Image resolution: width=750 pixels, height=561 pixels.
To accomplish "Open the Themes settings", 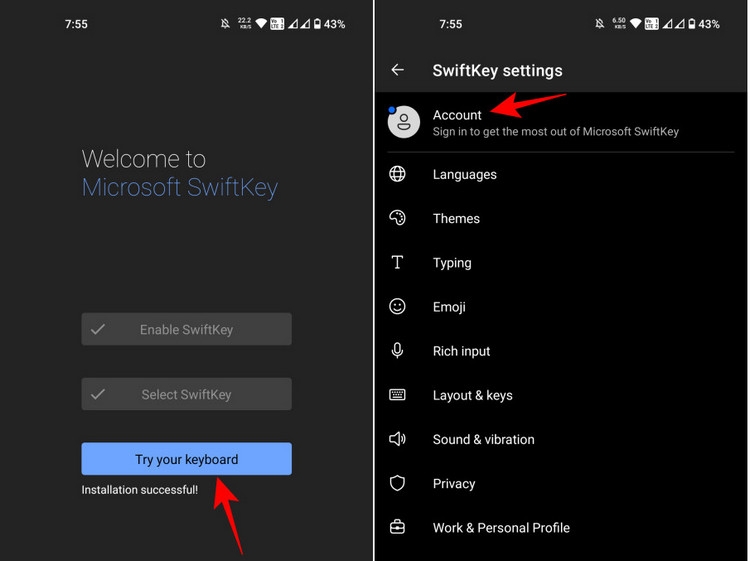I will 561,218.
